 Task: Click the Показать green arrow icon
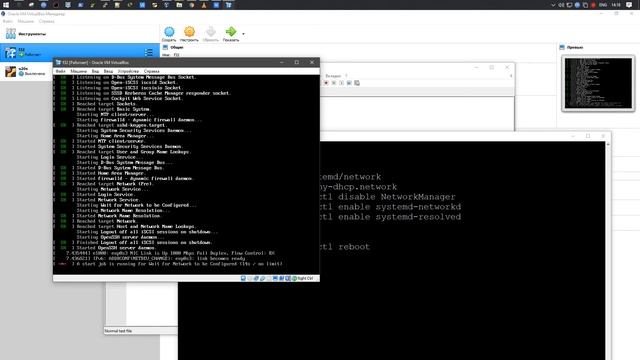(x=231, y=32)
